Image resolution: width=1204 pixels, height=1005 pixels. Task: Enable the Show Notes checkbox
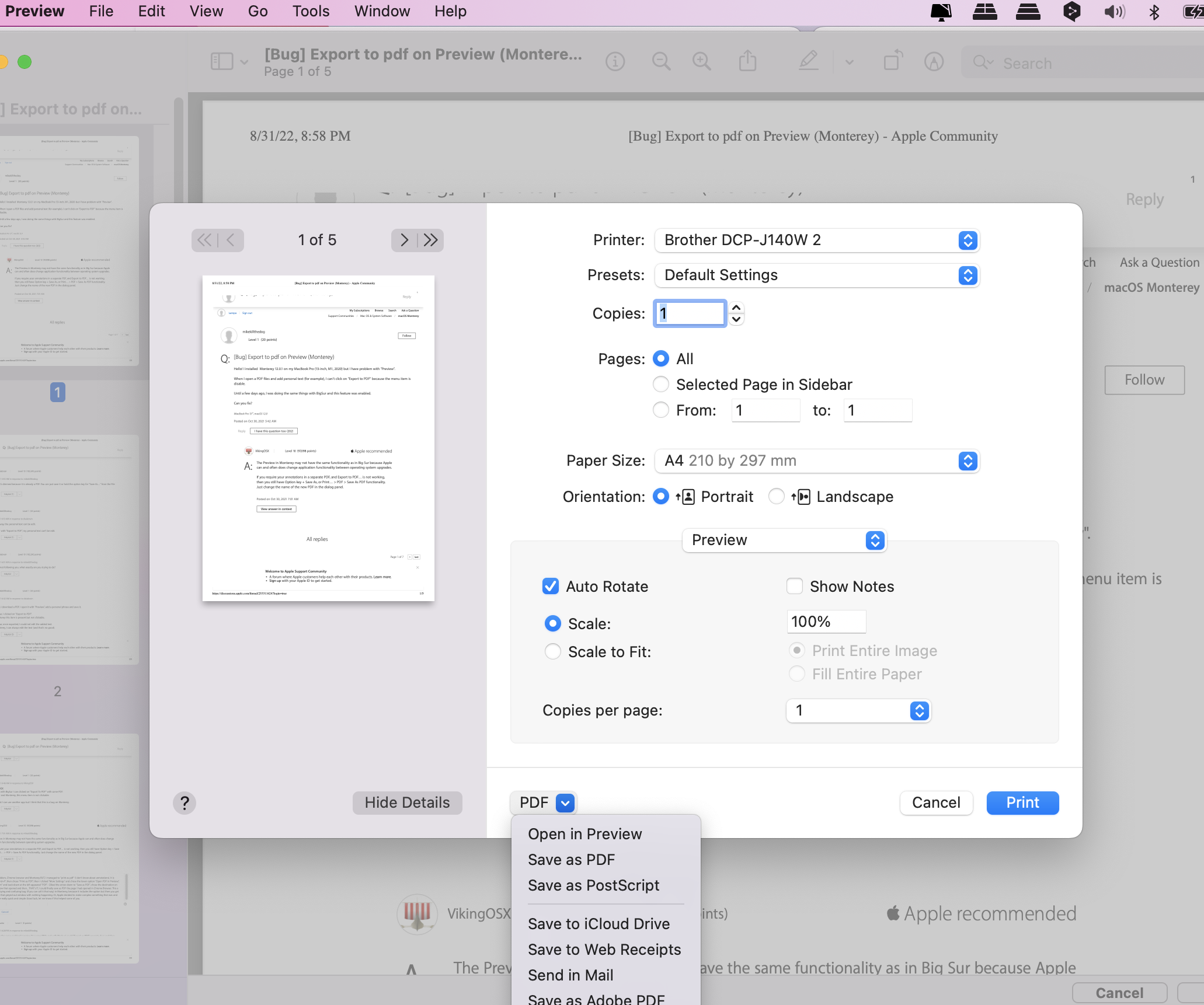[795, 586]
